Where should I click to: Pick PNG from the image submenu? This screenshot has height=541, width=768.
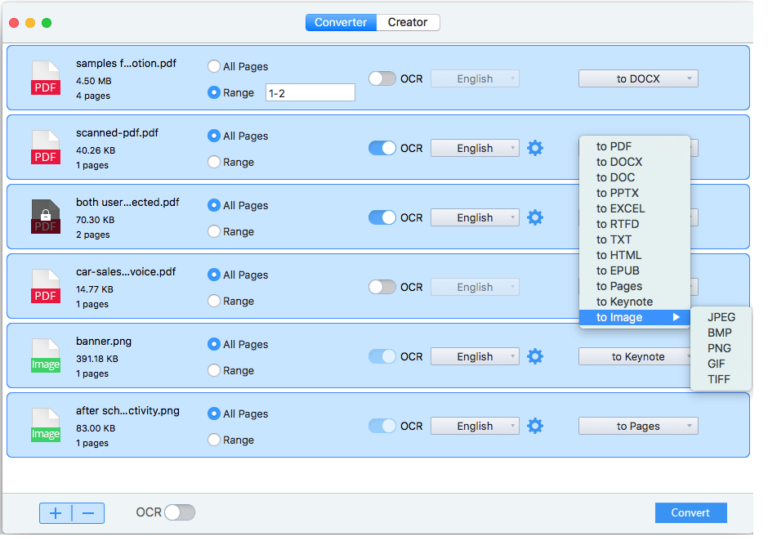[721, 348]
